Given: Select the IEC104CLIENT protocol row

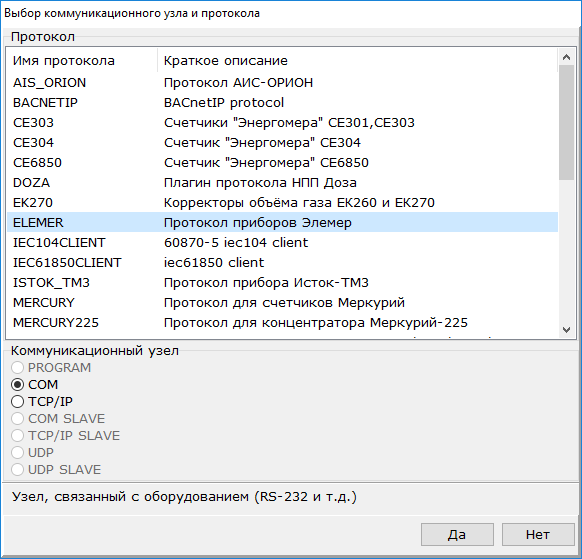Looking at the screenshot, I should point(282,242).
